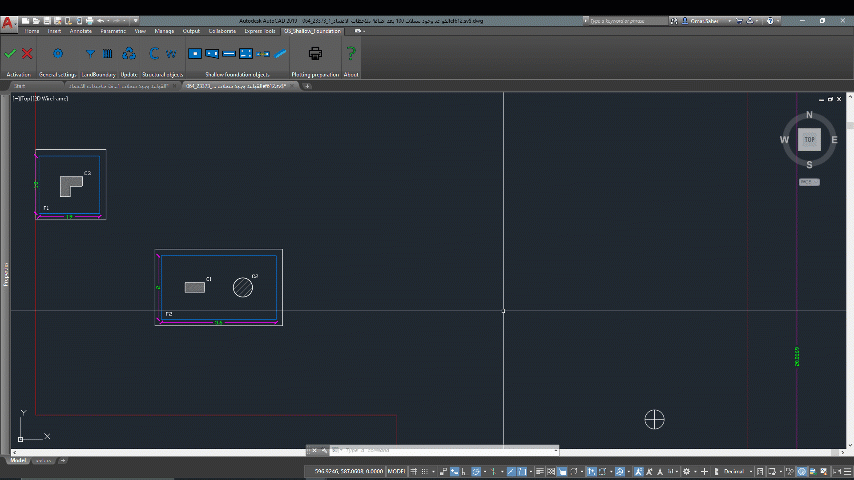Image resolution: width=854 pixels, height=480 pixels.
Task: Open the View ribbon tab
Action: (x=140, y=31)
